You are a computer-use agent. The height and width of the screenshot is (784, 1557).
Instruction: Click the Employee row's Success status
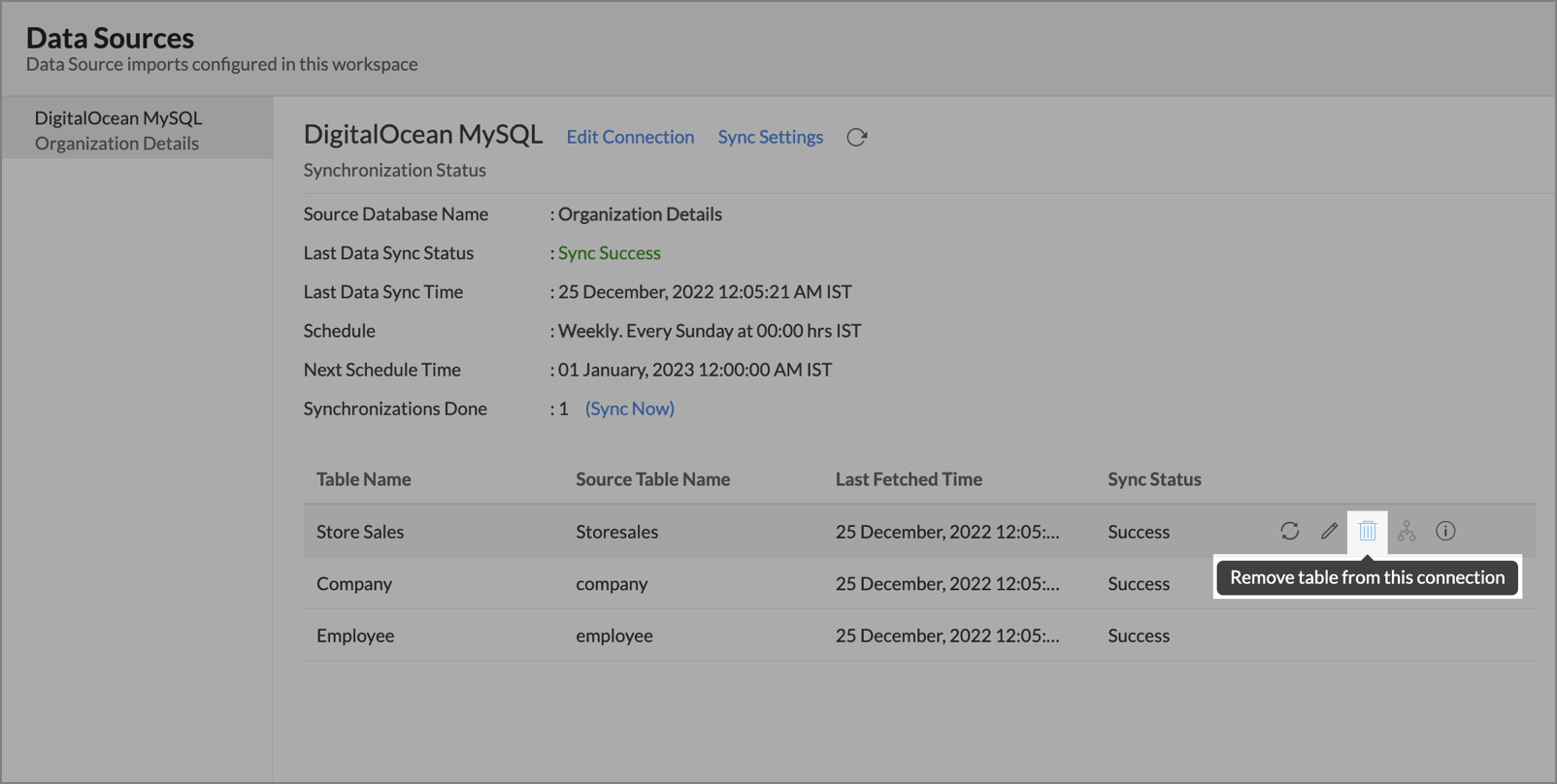tap(1139, 636)
